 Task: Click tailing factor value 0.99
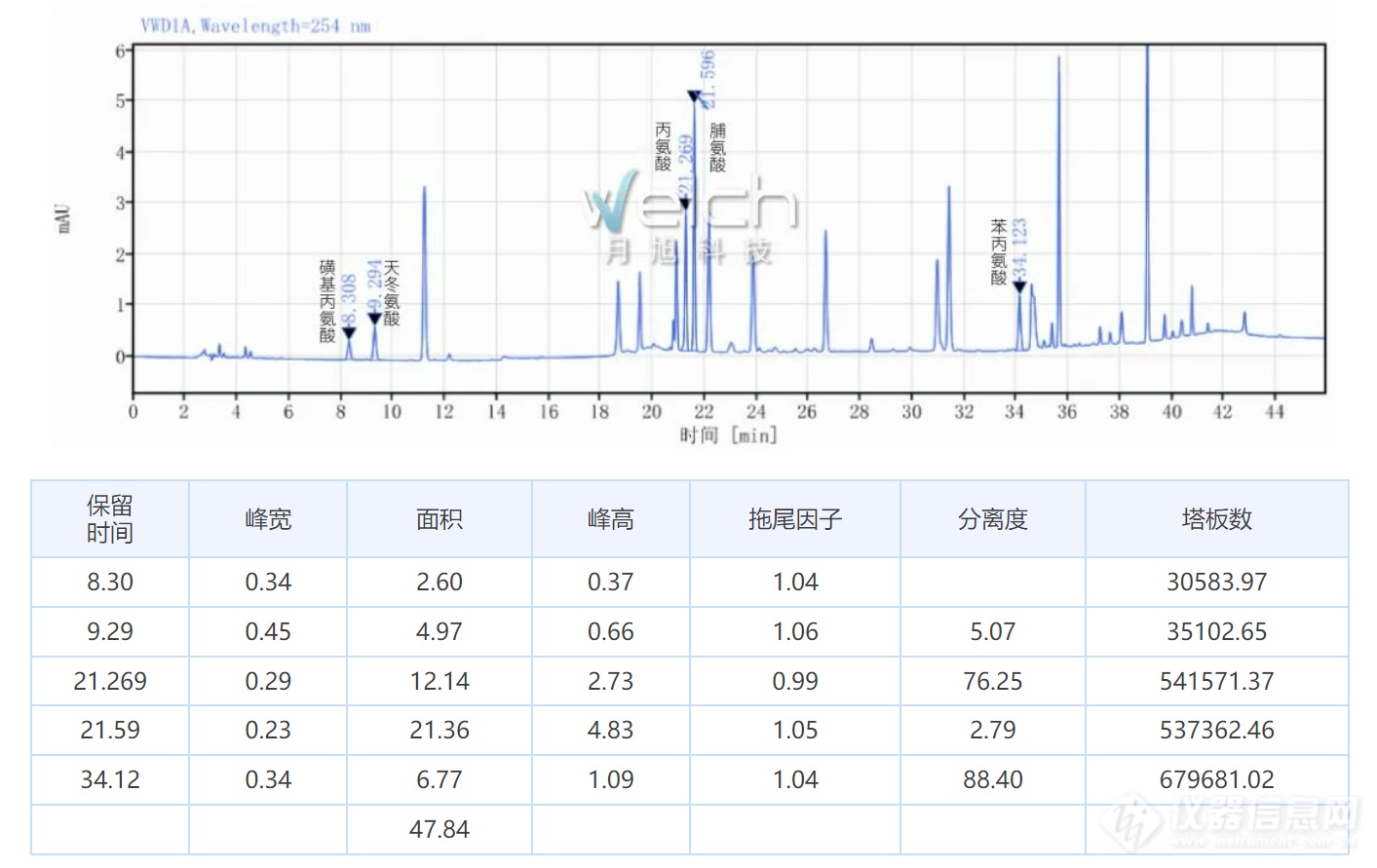click(795, 681)
